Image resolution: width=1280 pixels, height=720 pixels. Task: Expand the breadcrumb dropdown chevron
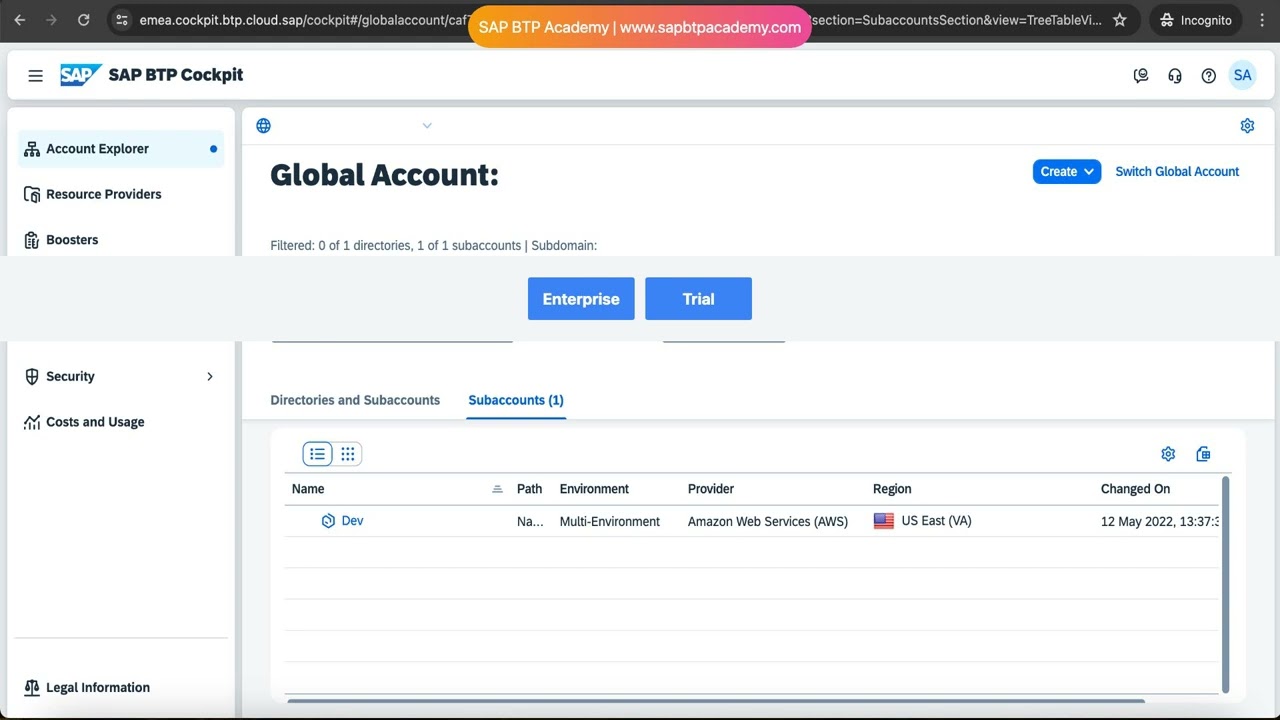pos(427,125)
